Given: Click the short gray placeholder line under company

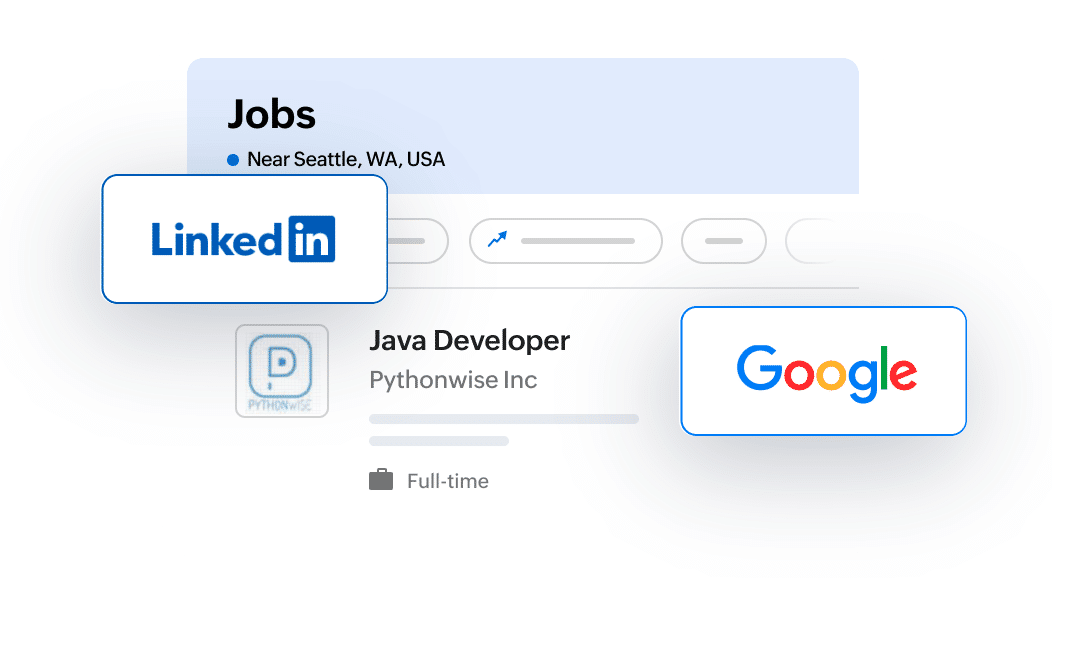Looking at the screenshot, I should tap(438, 441).
